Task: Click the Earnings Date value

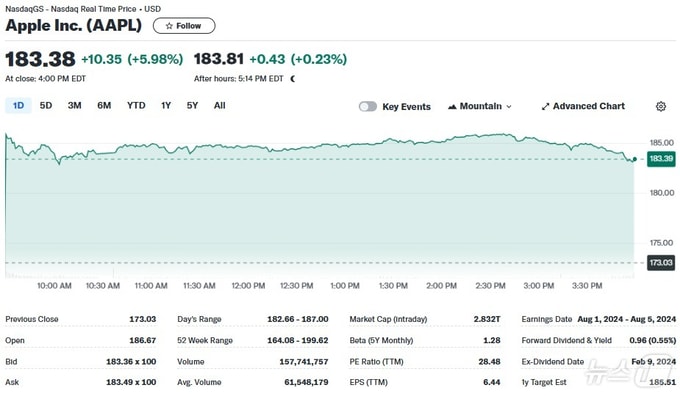Action: [626, 319]
